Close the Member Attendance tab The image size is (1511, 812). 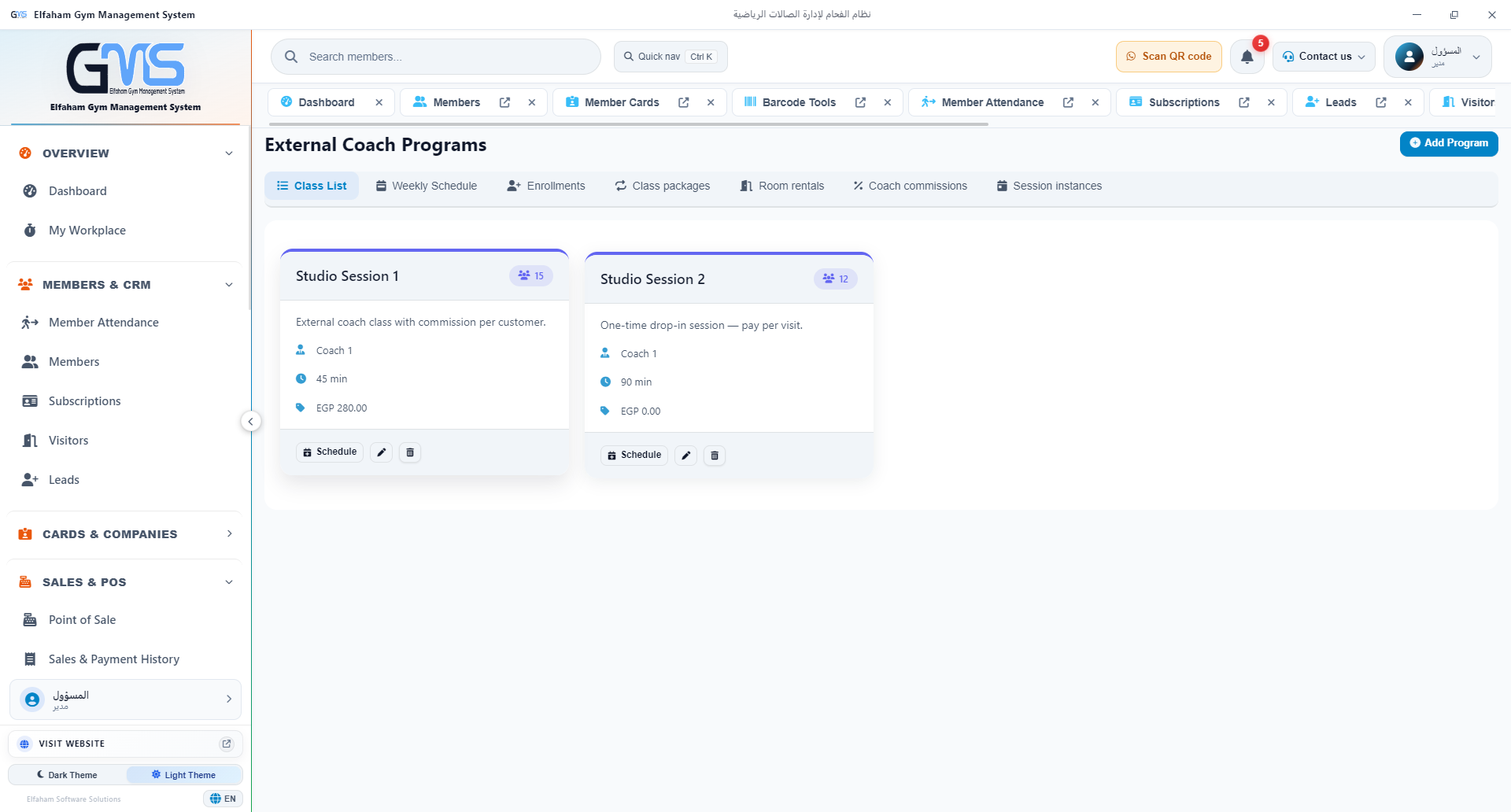pyautogui.click(x=1095, y=102)
